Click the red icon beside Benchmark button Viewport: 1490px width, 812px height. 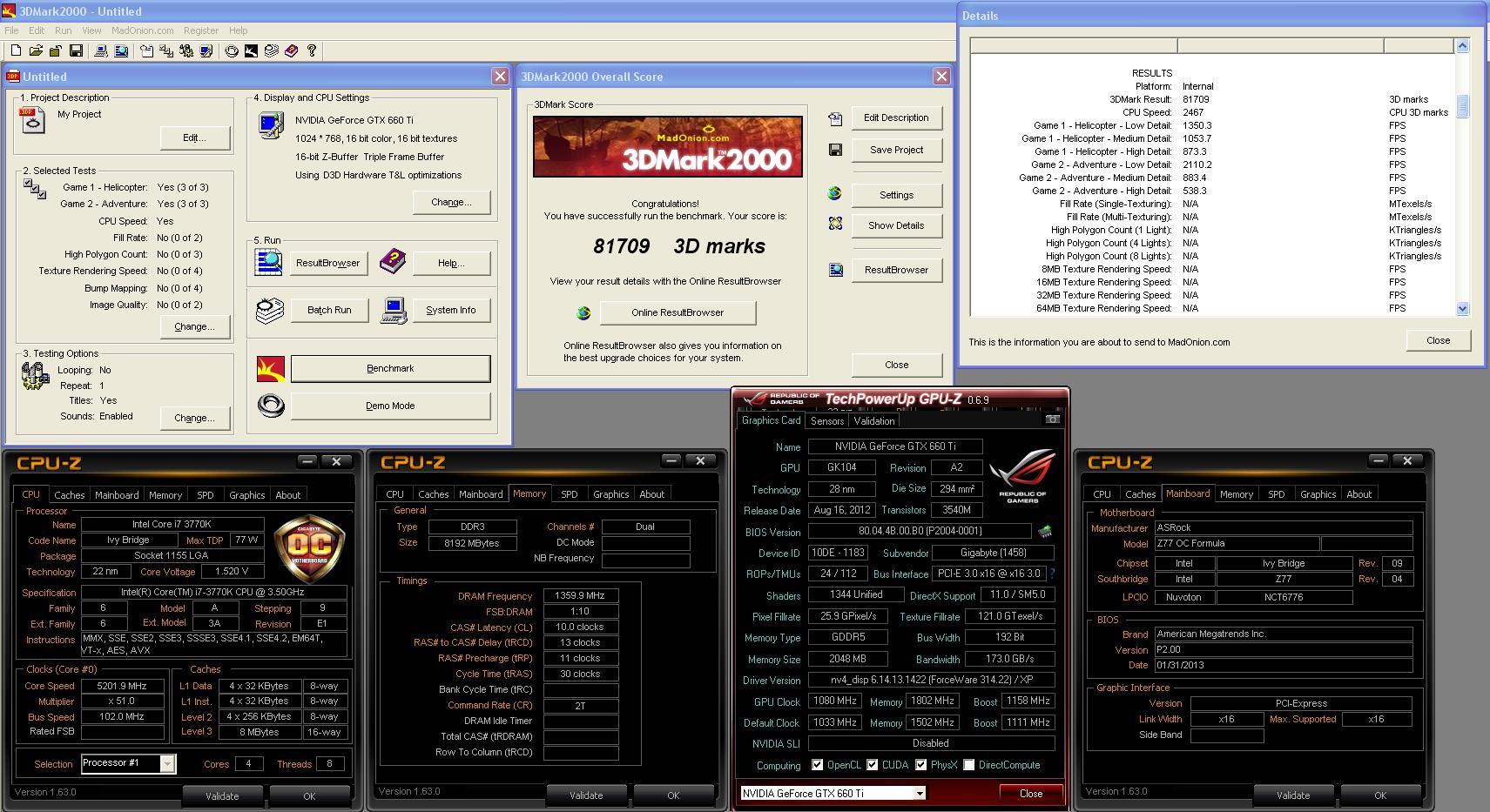click(271, 369)
